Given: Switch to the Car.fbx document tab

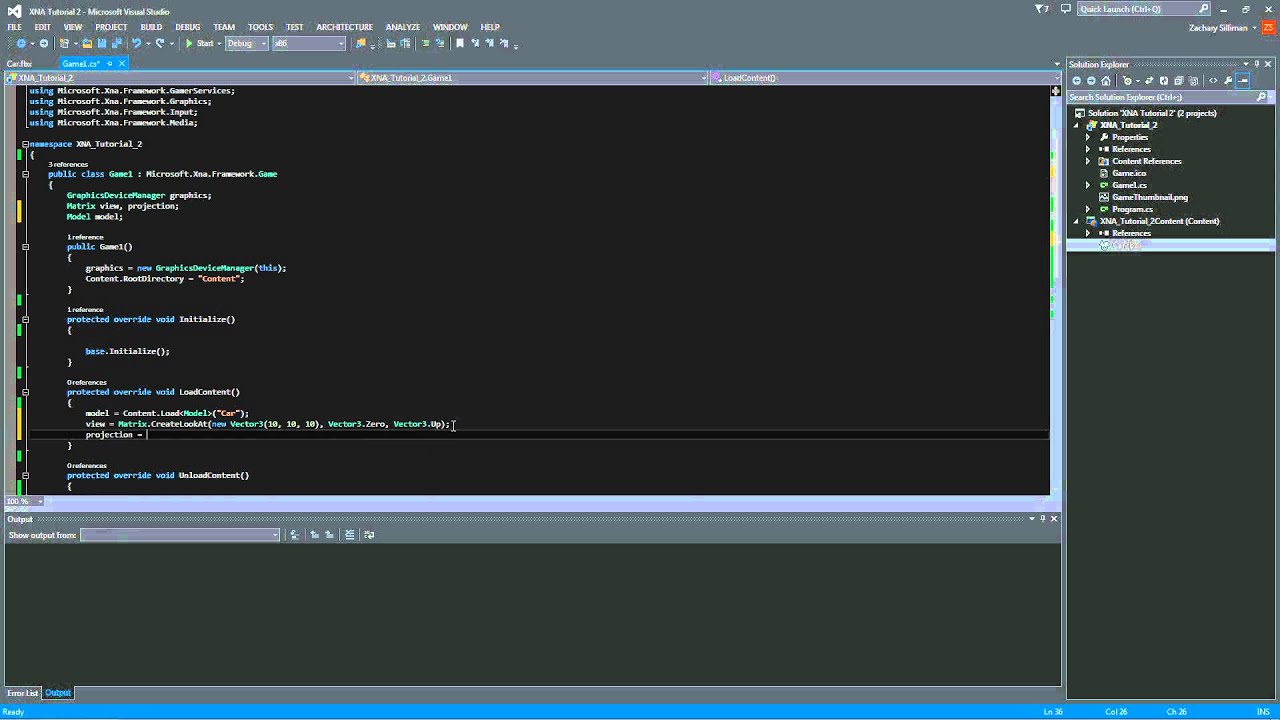Looking at the screenshot, I should point(20,63).
